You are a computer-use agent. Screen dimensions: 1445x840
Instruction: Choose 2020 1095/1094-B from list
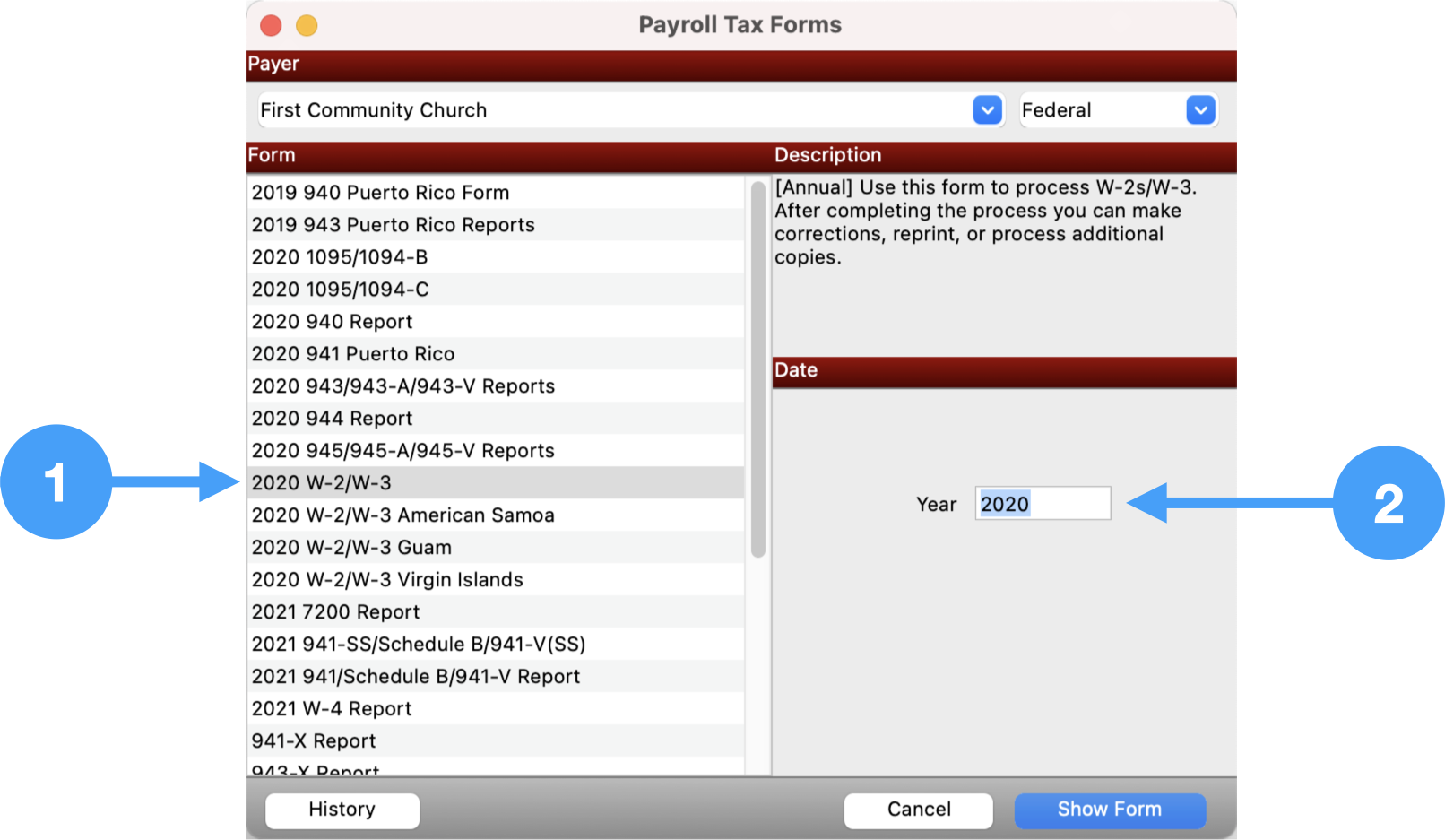(340, 257)
